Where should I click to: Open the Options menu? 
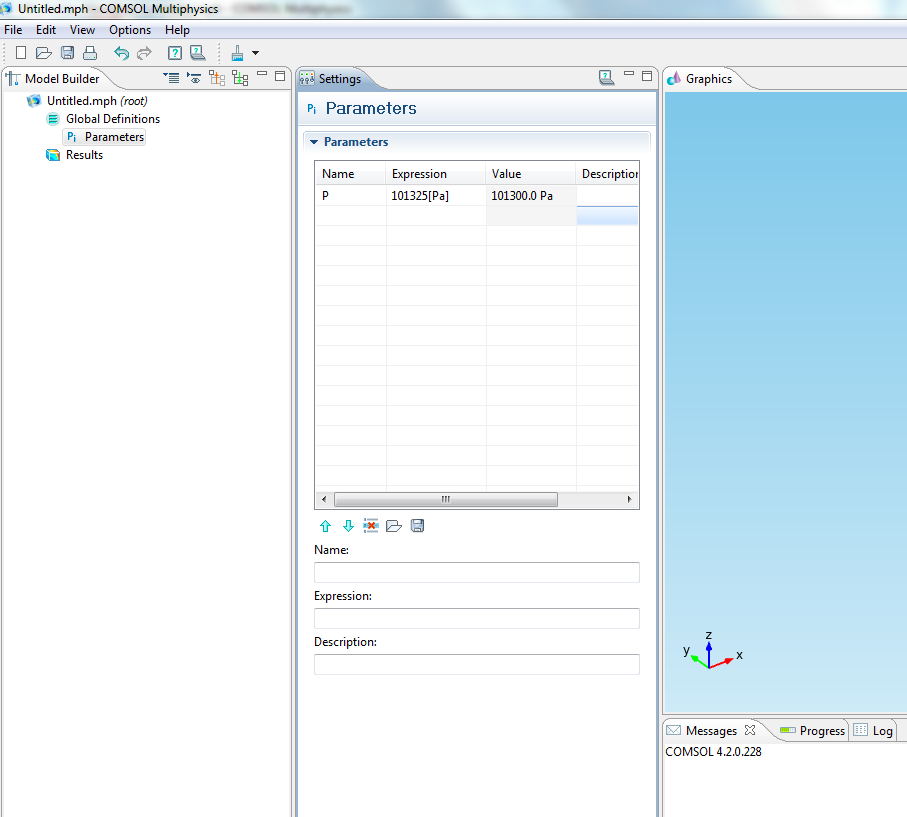click(x=130, y=30)
